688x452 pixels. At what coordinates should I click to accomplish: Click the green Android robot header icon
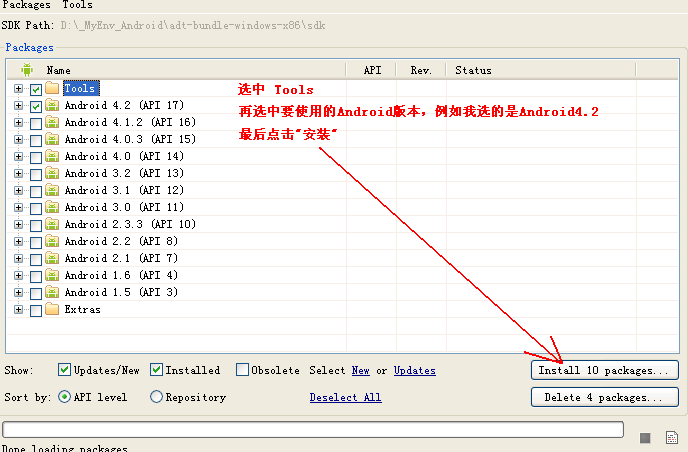click(27, 70)
